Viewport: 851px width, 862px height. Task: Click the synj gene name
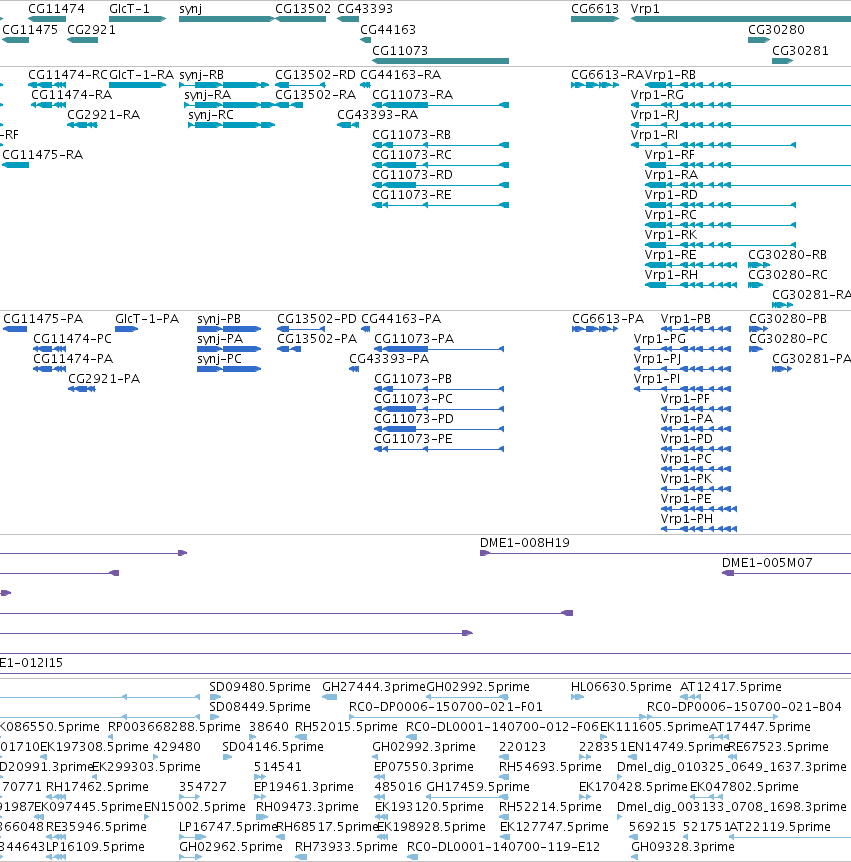click(190, 9)
